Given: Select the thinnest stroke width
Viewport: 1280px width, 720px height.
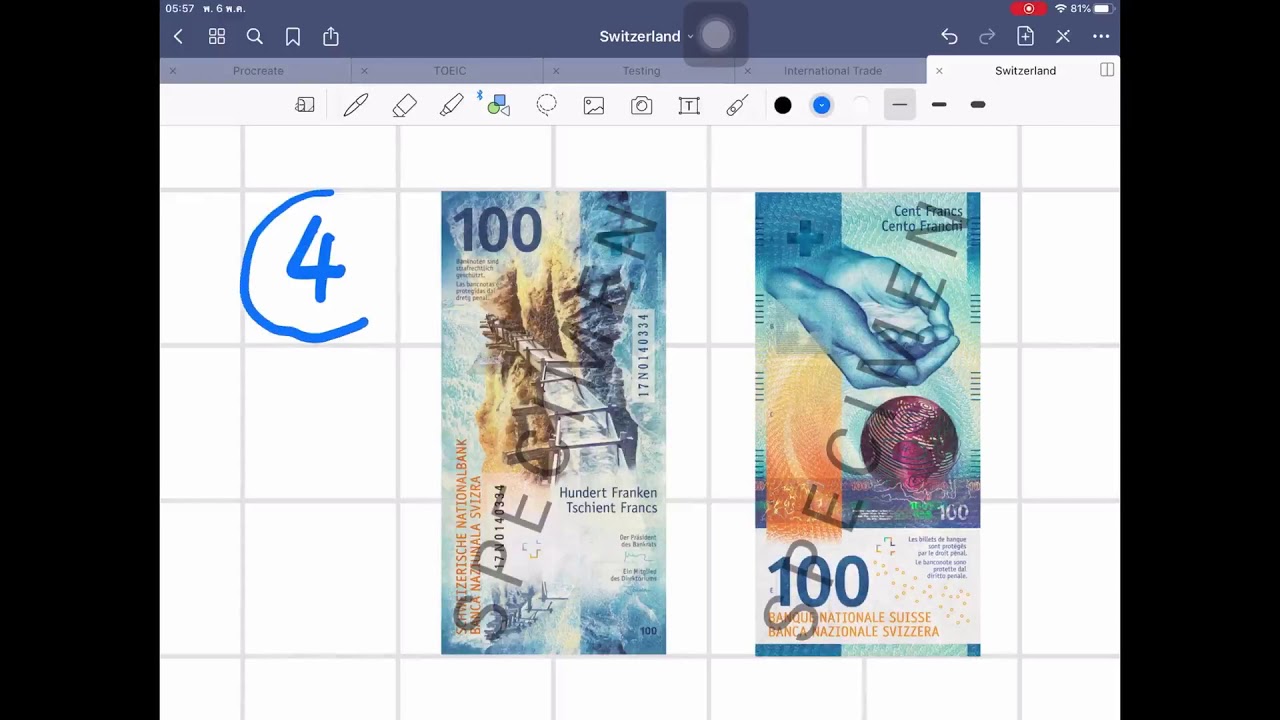Looking at the screenshot, I should [900, 105].
